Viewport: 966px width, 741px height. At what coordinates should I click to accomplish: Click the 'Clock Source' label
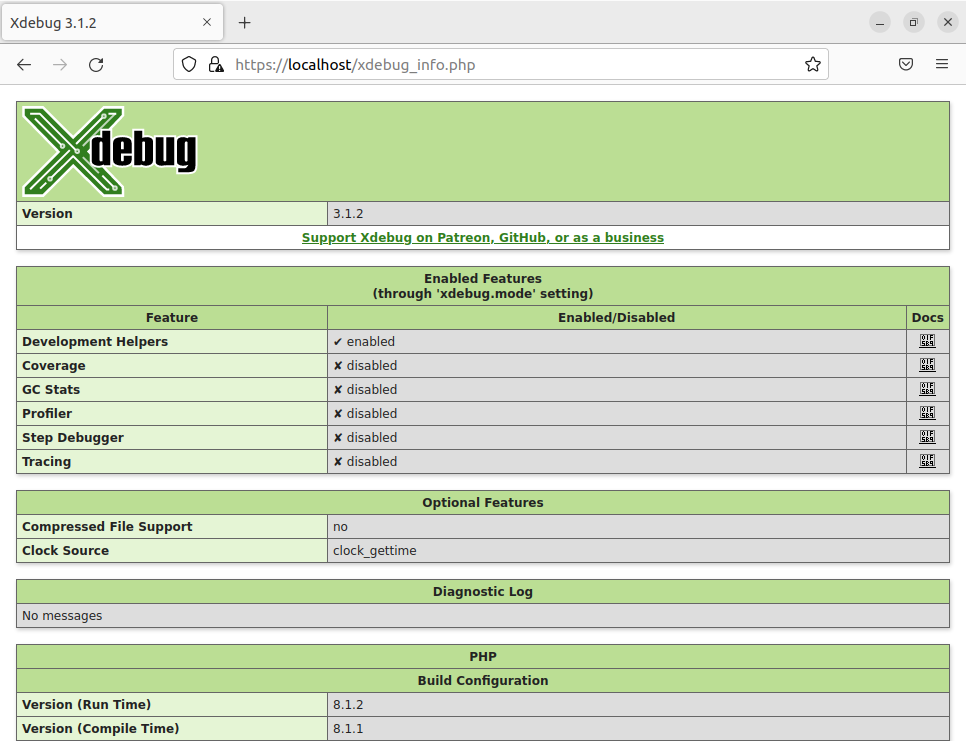point(65,551)
